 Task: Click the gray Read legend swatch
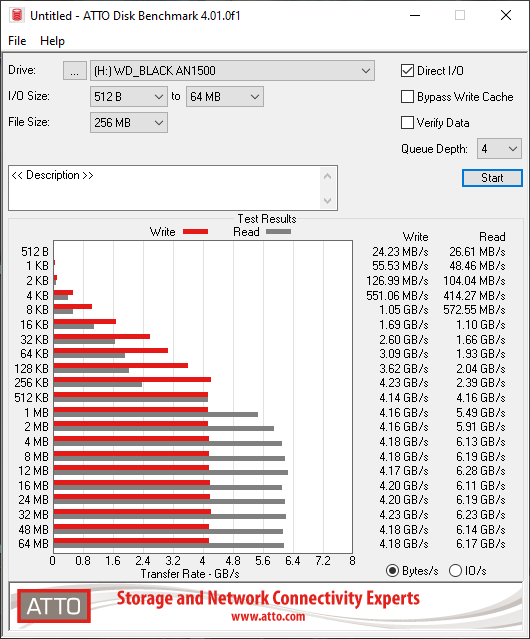(x=278, y=232)
